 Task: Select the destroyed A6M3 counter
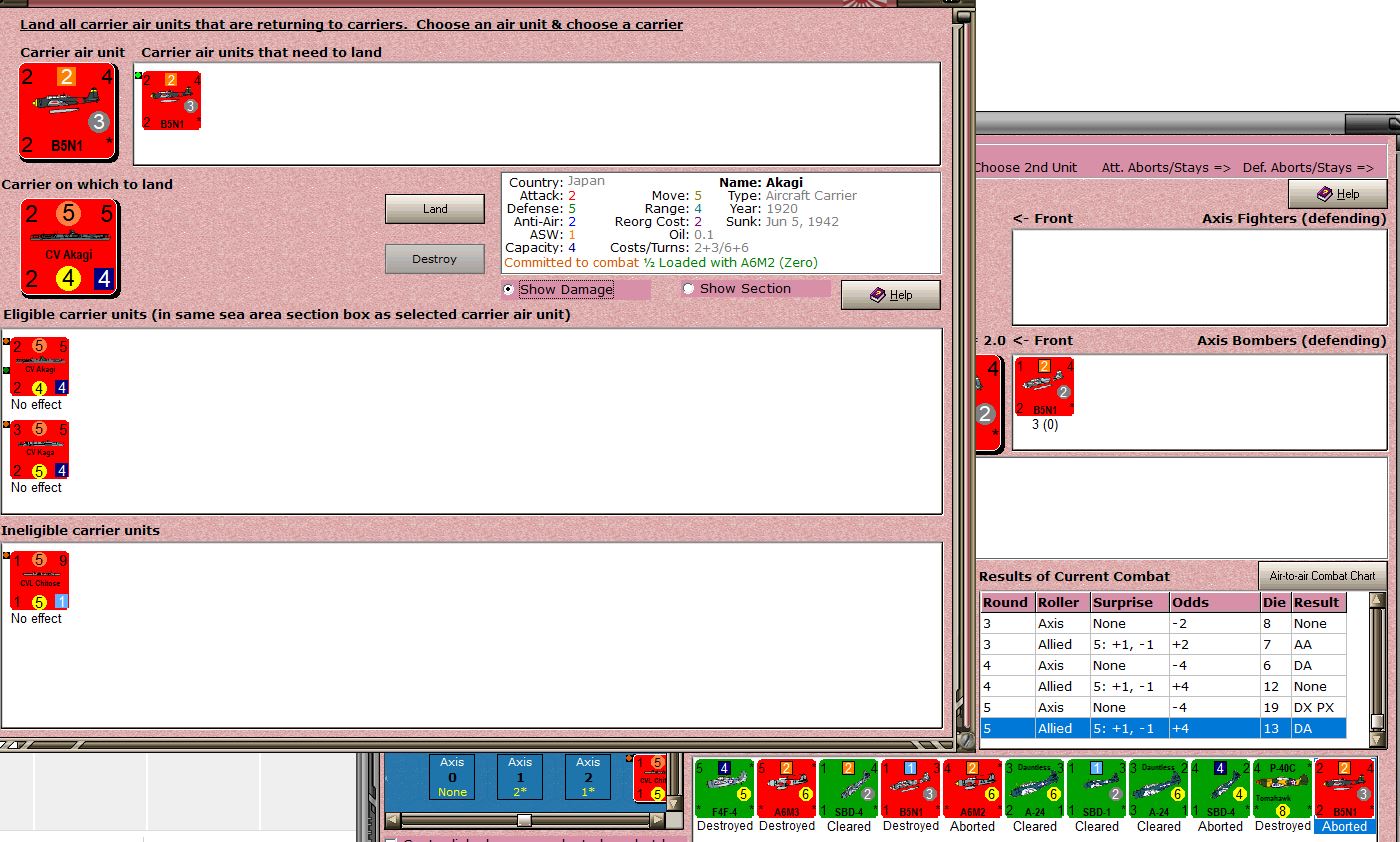[x=787, y=789]
